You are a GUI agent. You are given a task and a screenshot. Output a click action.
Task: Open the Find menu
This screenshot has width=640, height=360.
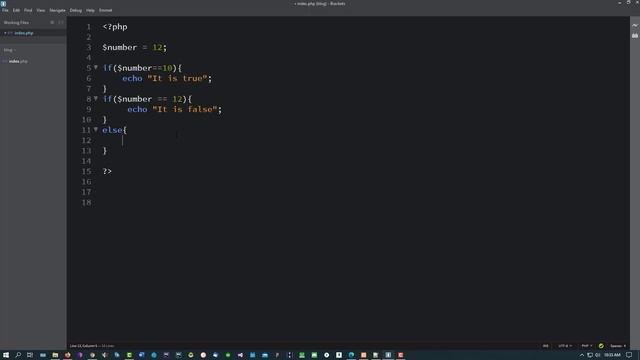click(28, 10)
